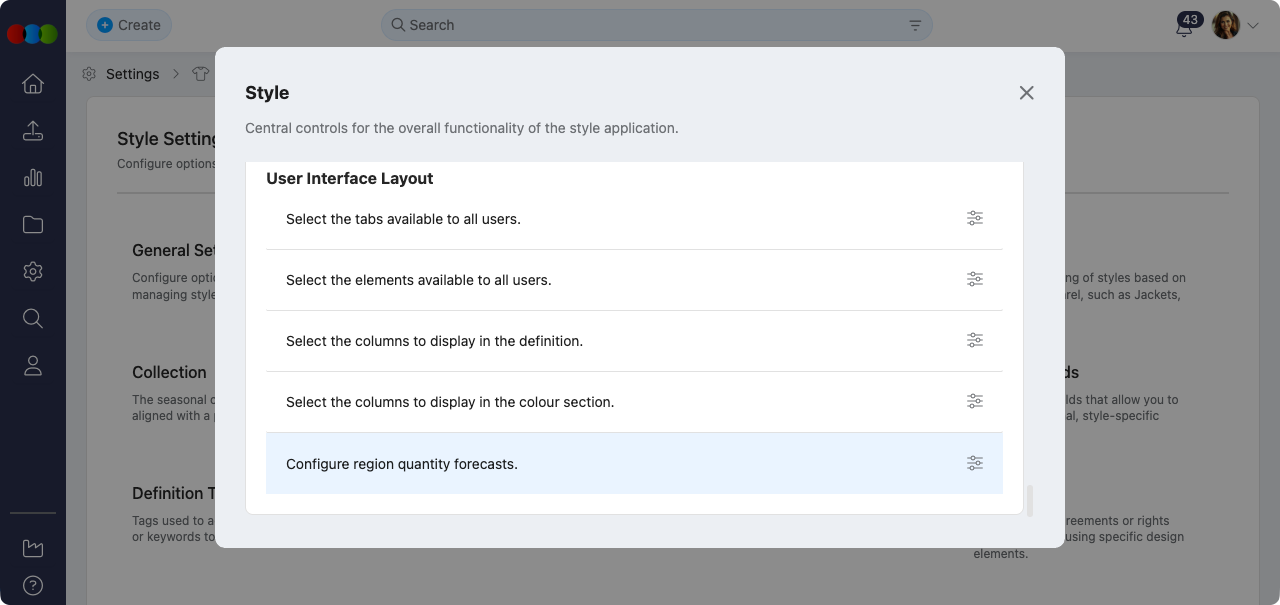Open region quantity forecasts configuration icon
This screenshot has height=605, width=1280.
point(974,463)
